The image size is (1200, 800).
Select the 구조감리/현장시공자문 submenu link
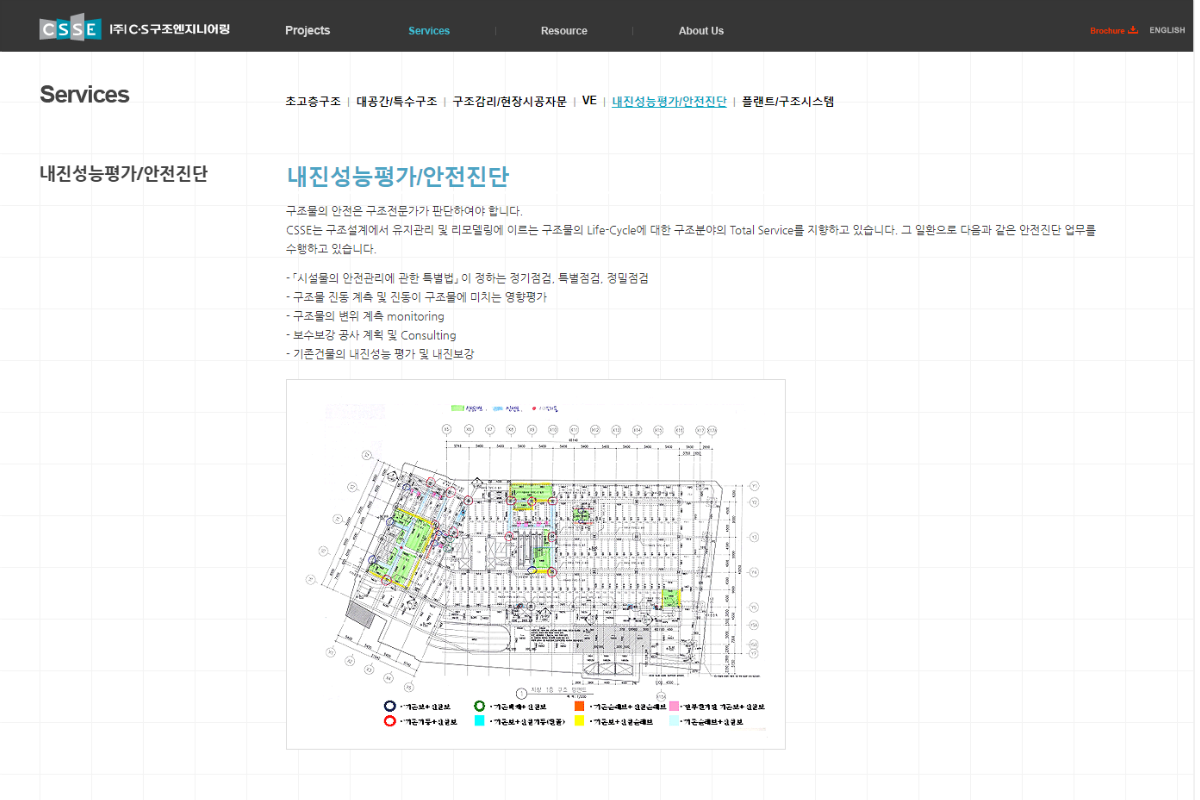[x=509, y=101]
